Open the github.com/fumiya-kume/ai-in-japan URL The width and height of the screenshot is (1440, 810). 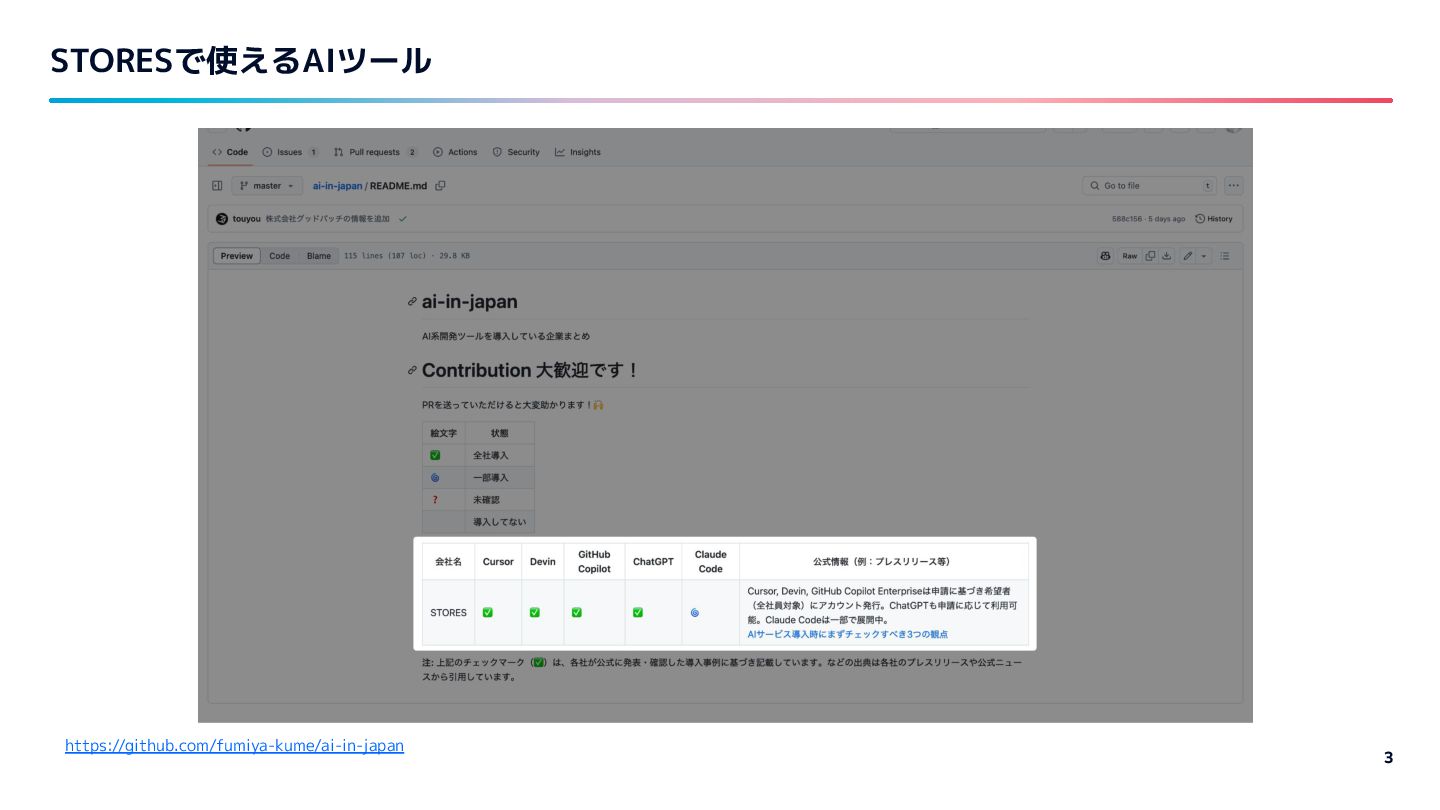[x=234, y=746]
